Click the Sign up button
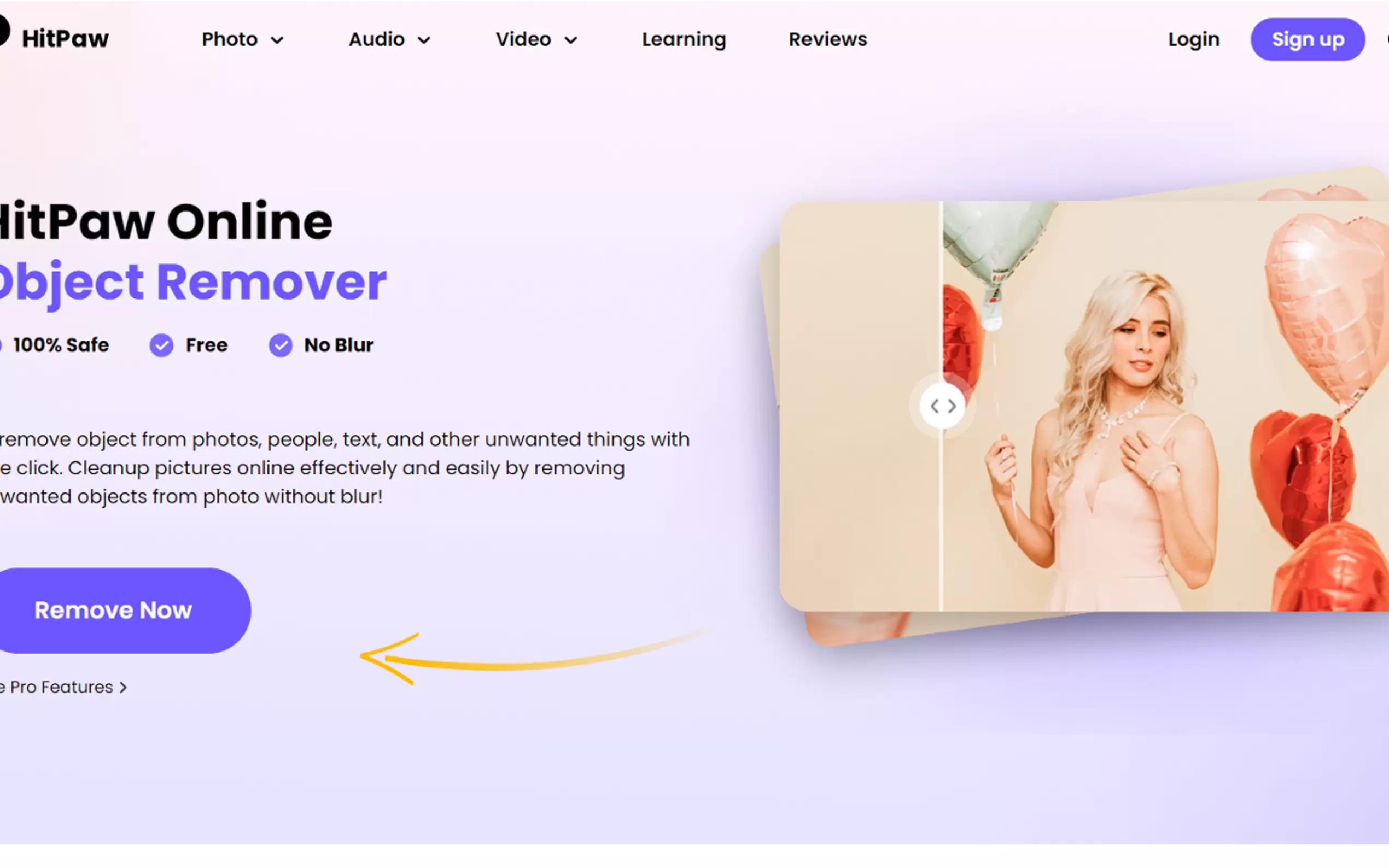This screenshot has height=868, width=1389. click(x=1308, y=39)
